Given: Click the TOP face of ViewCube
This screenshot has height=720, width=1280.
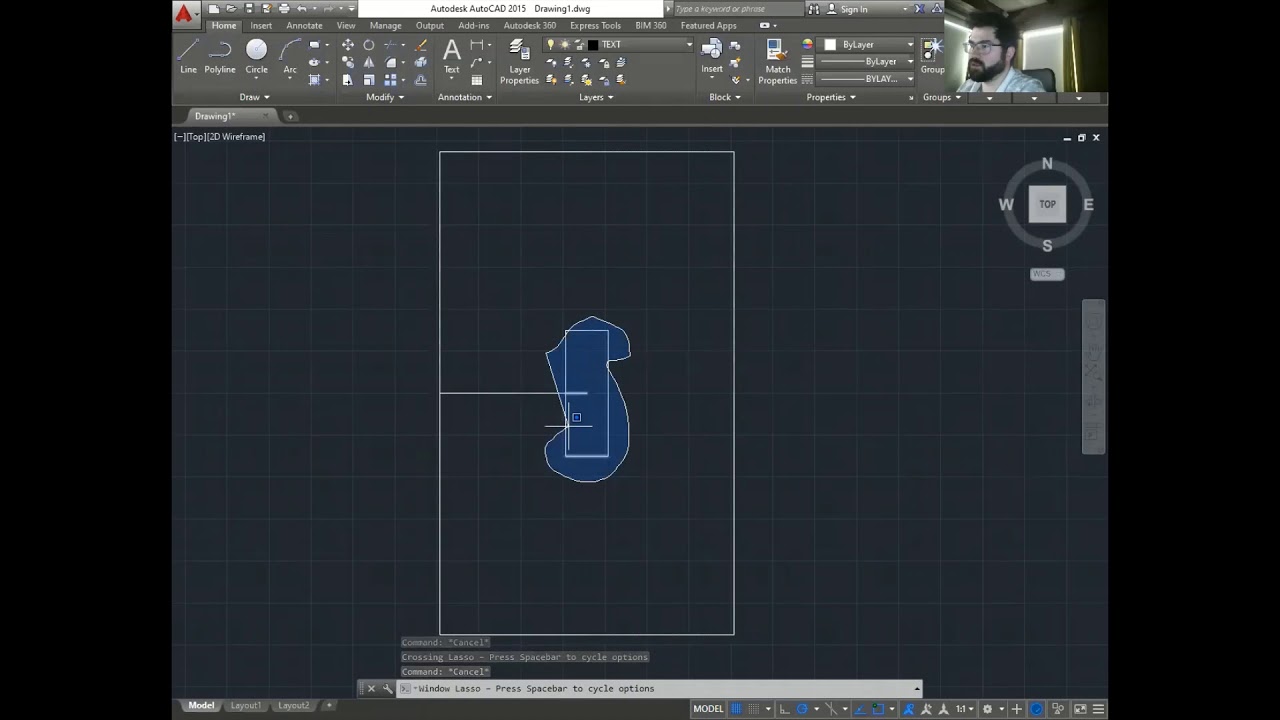Looking at the screenshot, I should pos(1047,204).
